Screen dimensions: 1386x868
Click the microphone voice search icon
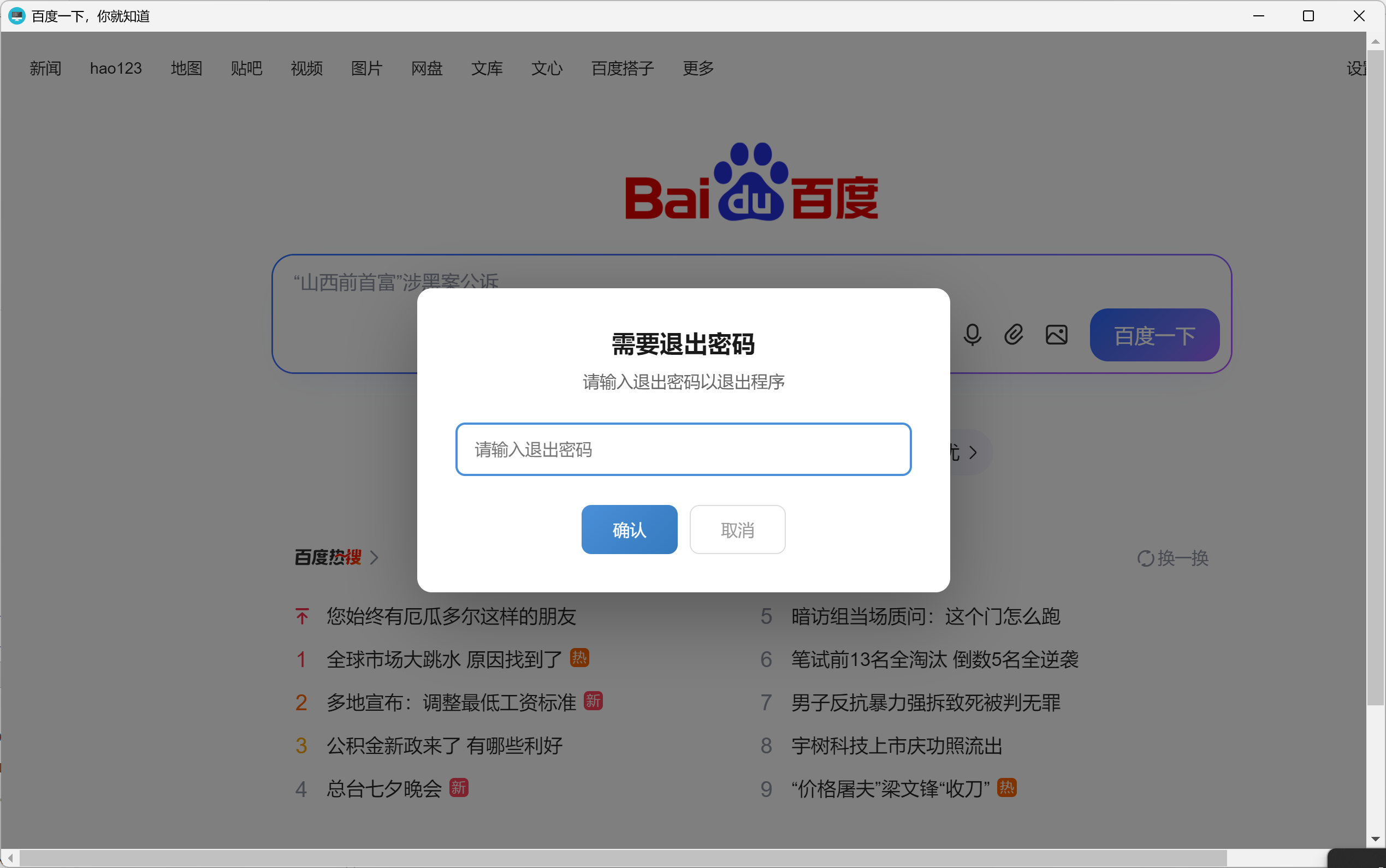[972, 335]
